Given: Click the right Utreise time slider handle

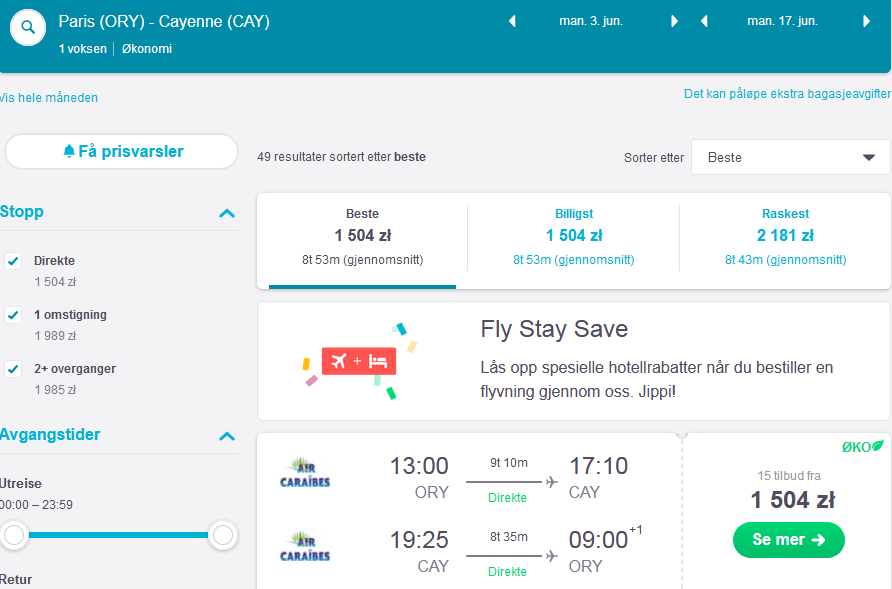Looking at the screenshot, I should (222, 535).
